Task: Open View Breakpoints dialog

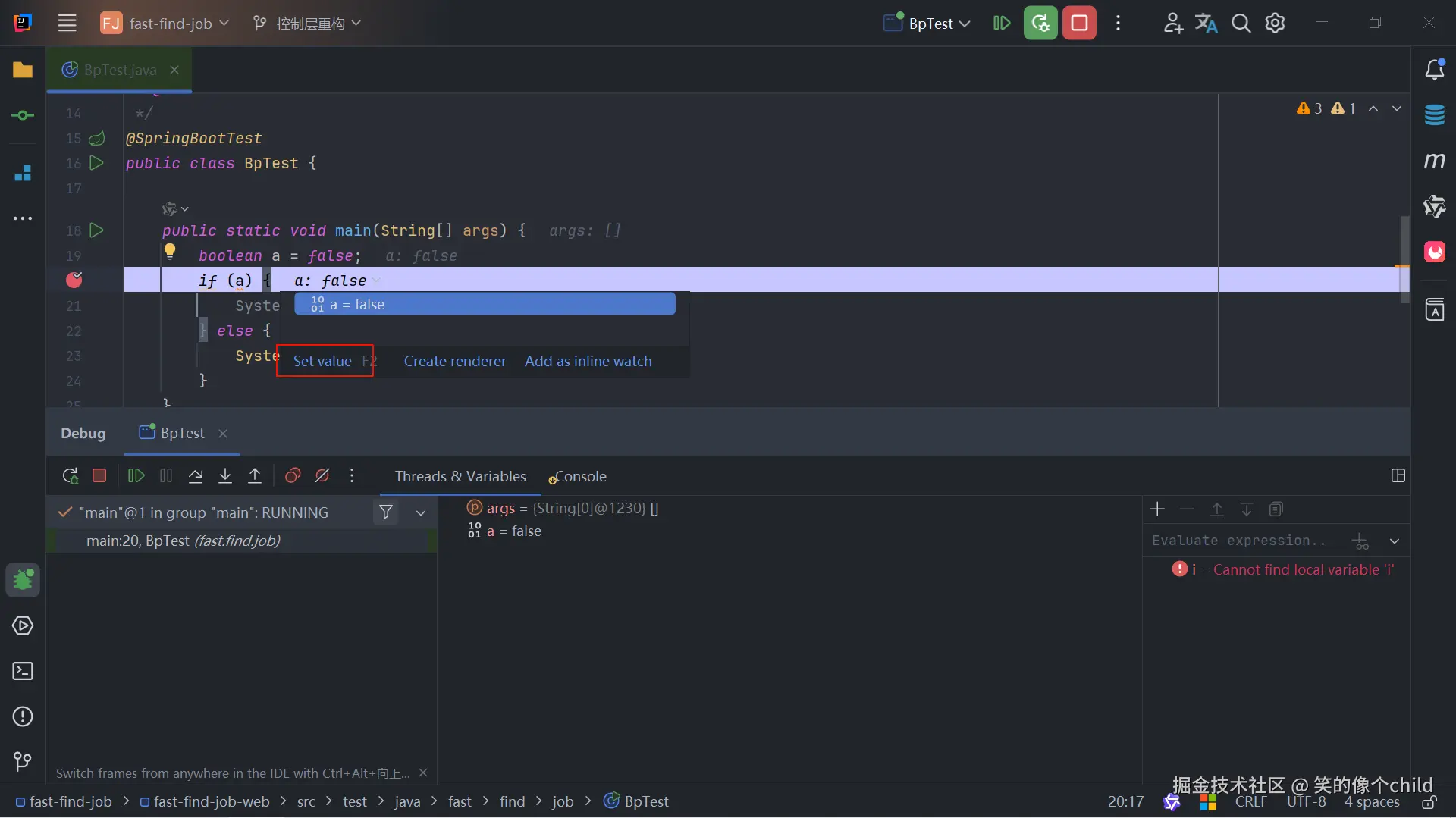Action: (x=293, y=476)
